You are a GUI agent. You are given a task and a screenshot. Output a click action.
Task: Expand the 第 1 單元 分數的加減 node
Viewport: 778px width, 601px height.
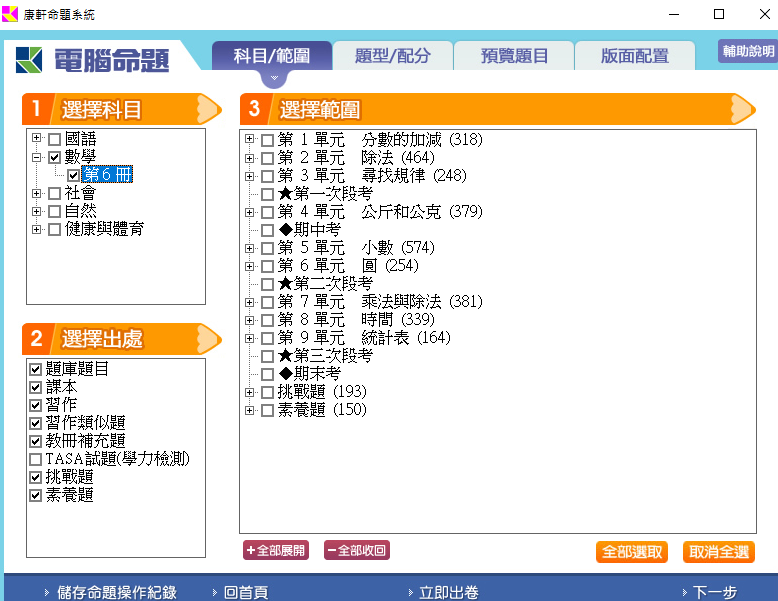click(249, 140)
